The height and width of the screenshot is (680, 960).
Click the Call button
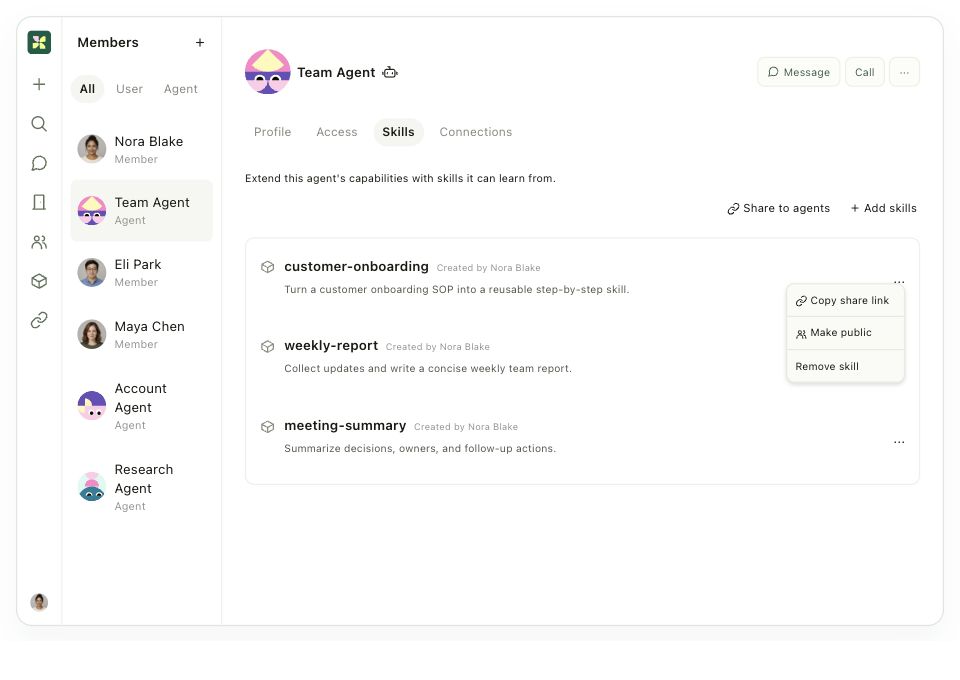[x=864, y=72]
